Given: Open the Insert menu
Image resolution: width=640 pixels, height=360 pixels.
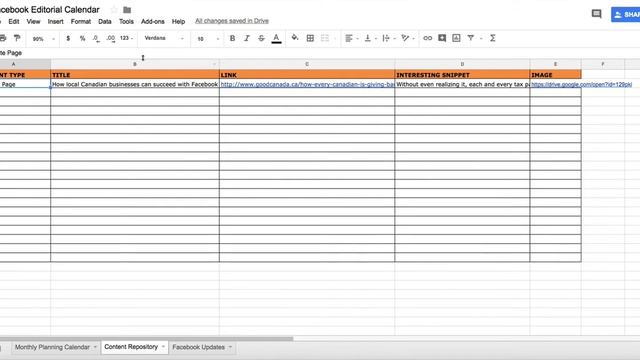Looking at the screenshot, I should pyautogui.click(x=56, y=21).
